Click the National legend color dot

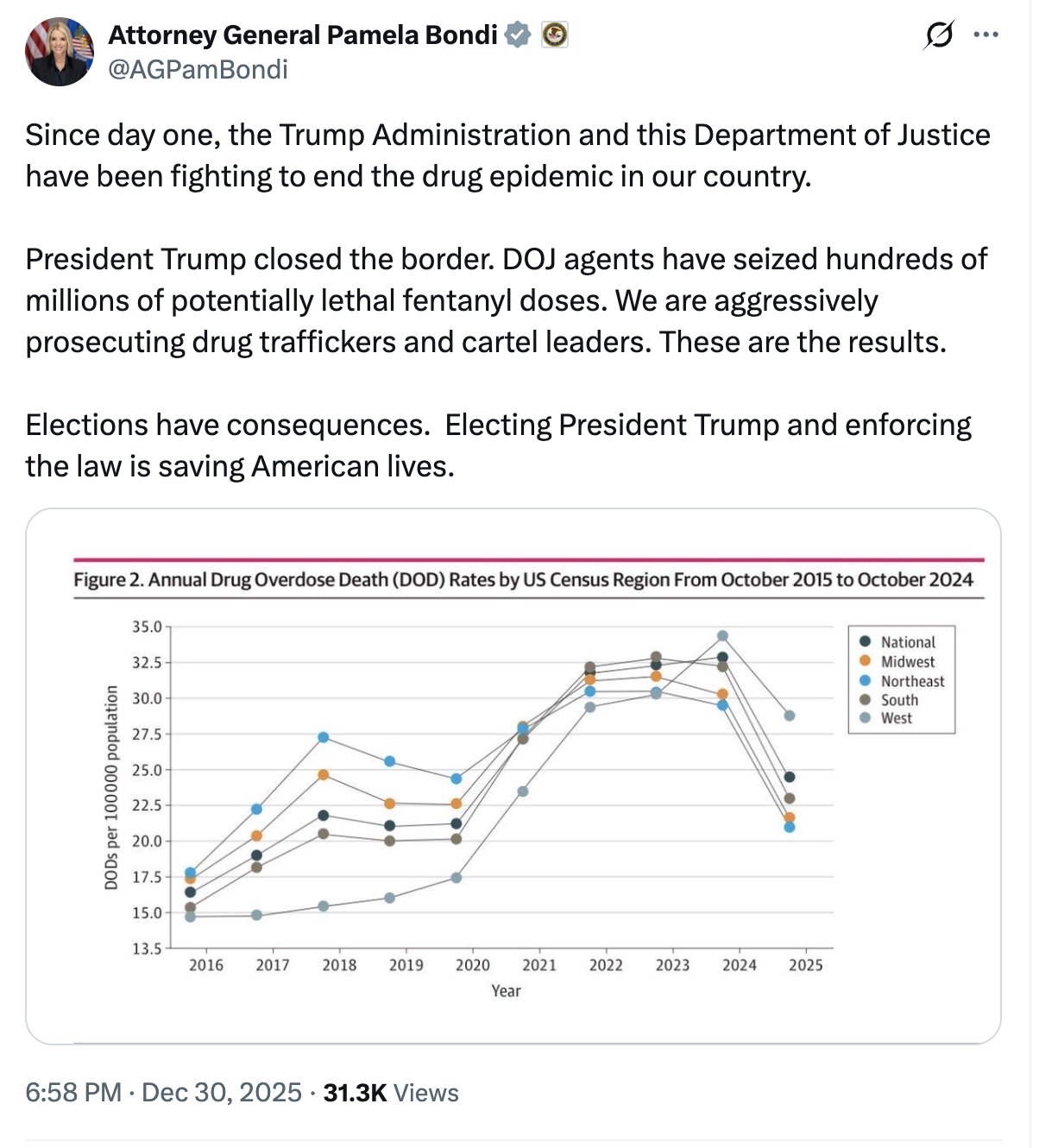click(x=866, y=641)
